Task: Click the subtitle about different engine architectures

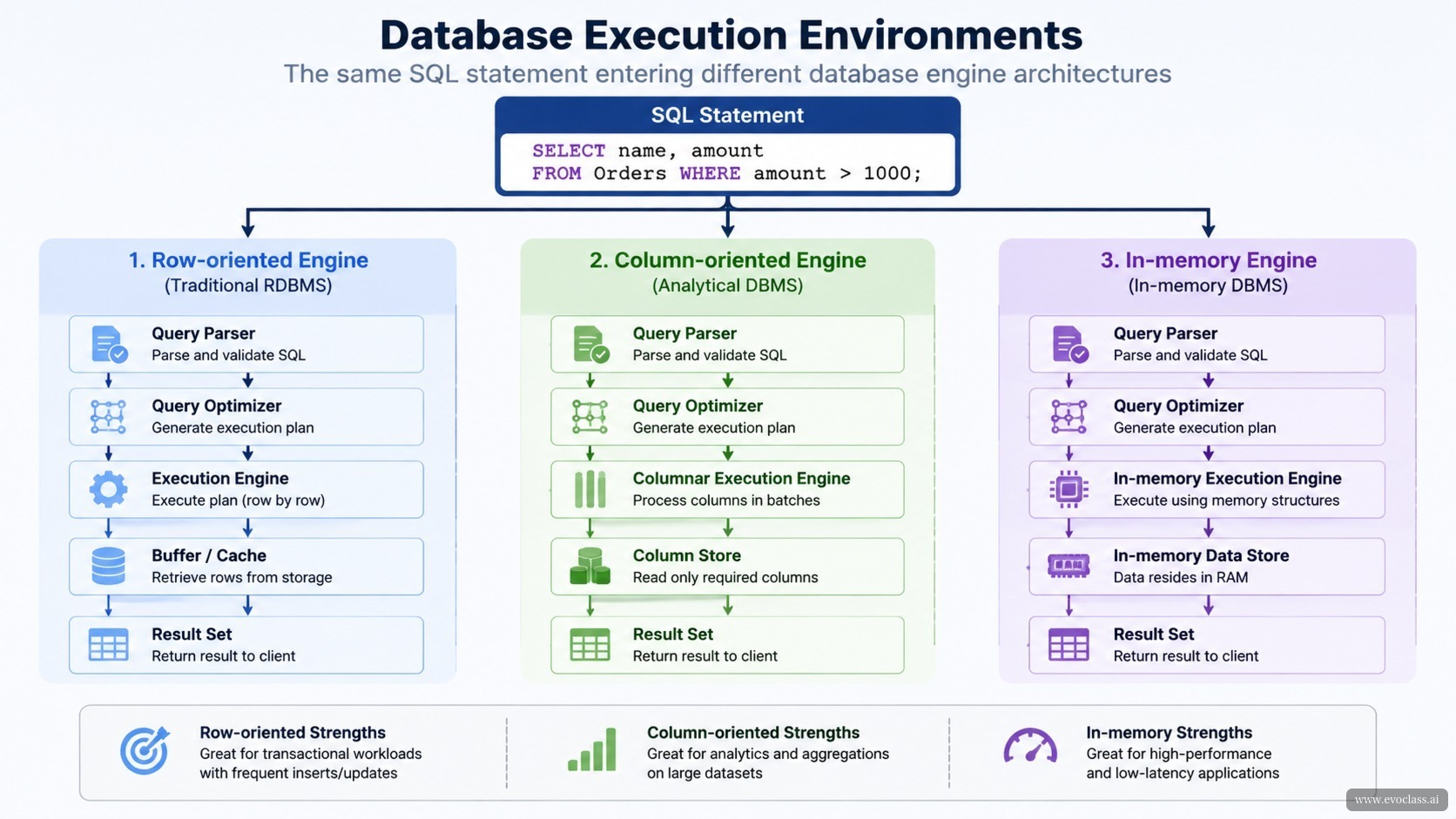Action: click(x=727, y=74)
